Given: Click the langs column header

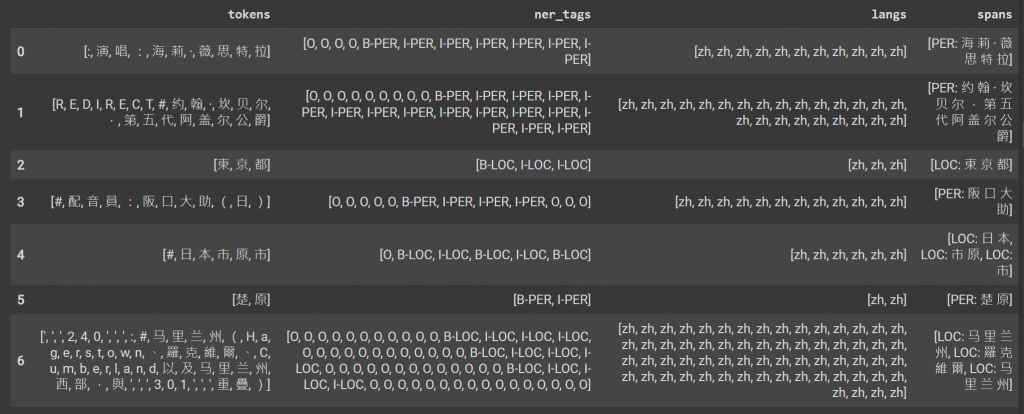Looking at the screenshot, I should [x=888, y=14].
